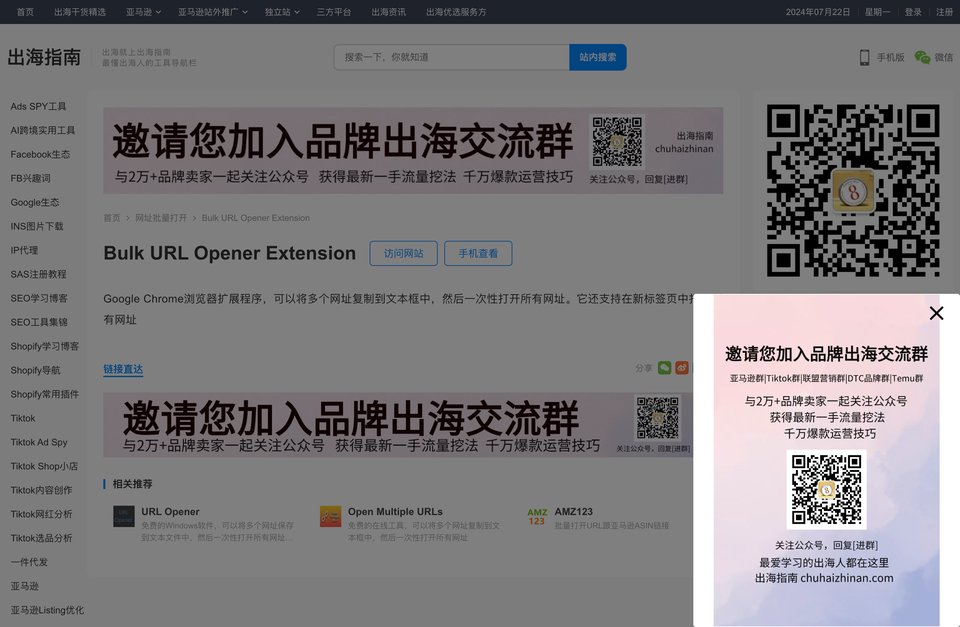The image size is (960, 627).
Task: Focus the 搜索一下 search input field
Action: tap(452, 57)
